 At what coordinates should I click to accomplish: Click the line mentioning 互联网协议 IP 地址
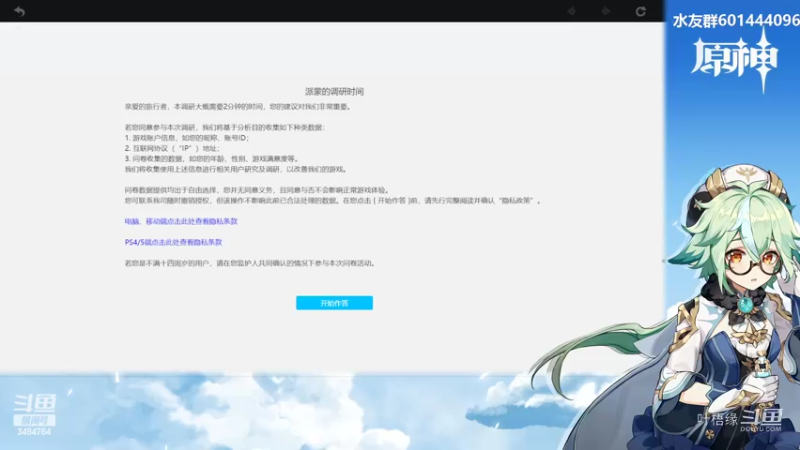(172, 148)
